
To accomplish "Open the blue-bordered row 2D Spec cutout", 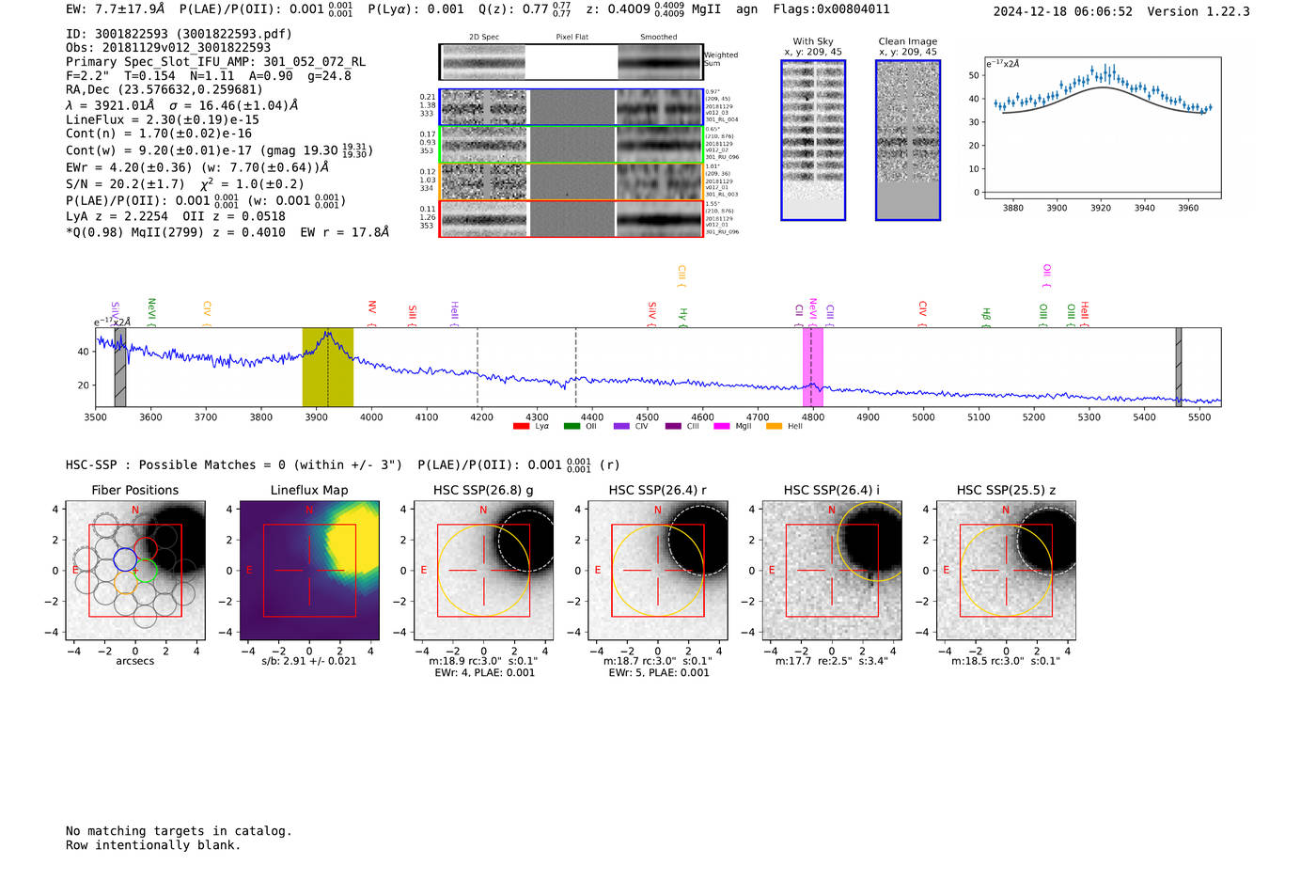I will click(484, 107).
